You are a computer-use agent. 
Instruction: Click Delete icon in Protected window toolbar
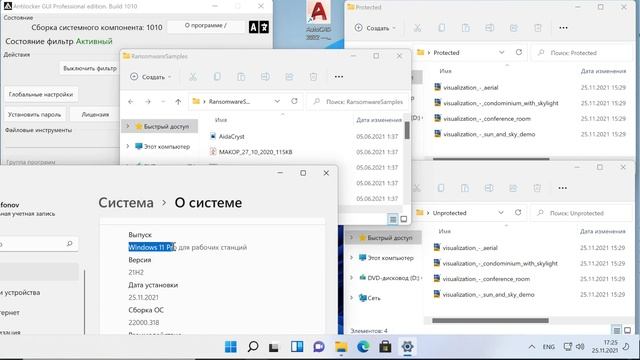coord(538,28)
